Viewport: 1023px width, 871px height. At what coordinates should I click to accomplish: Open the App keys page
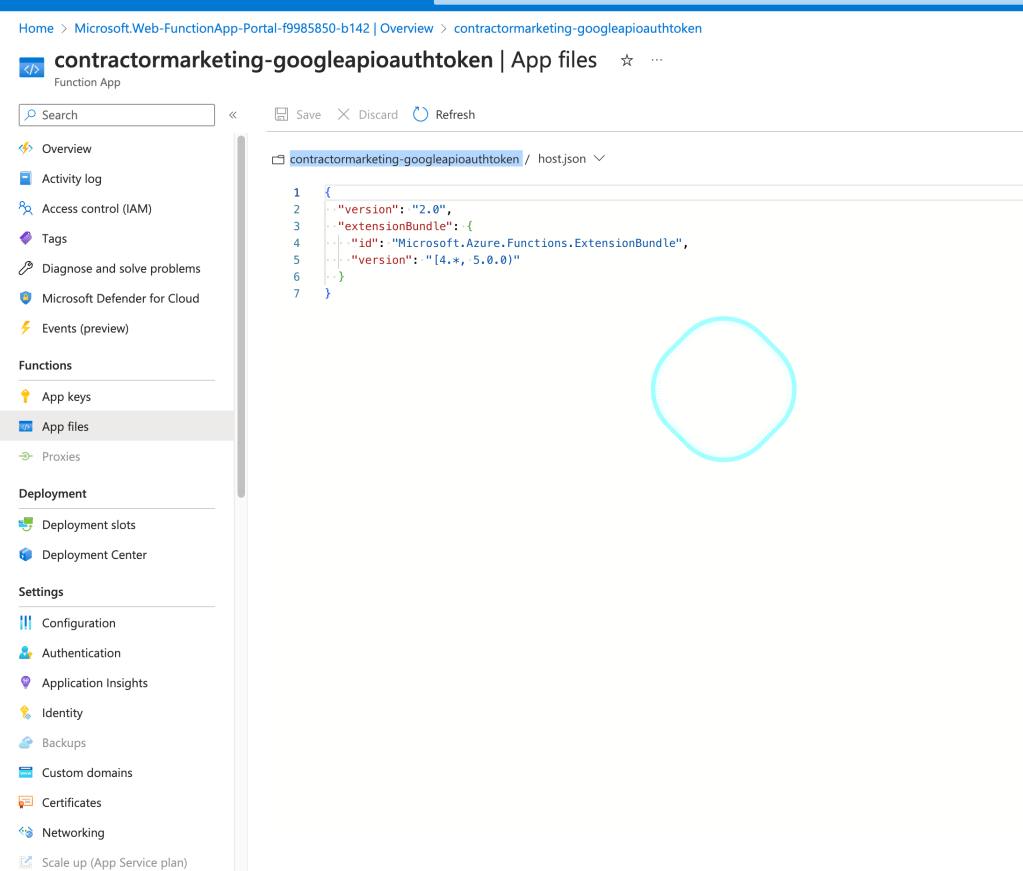[67, 397]
